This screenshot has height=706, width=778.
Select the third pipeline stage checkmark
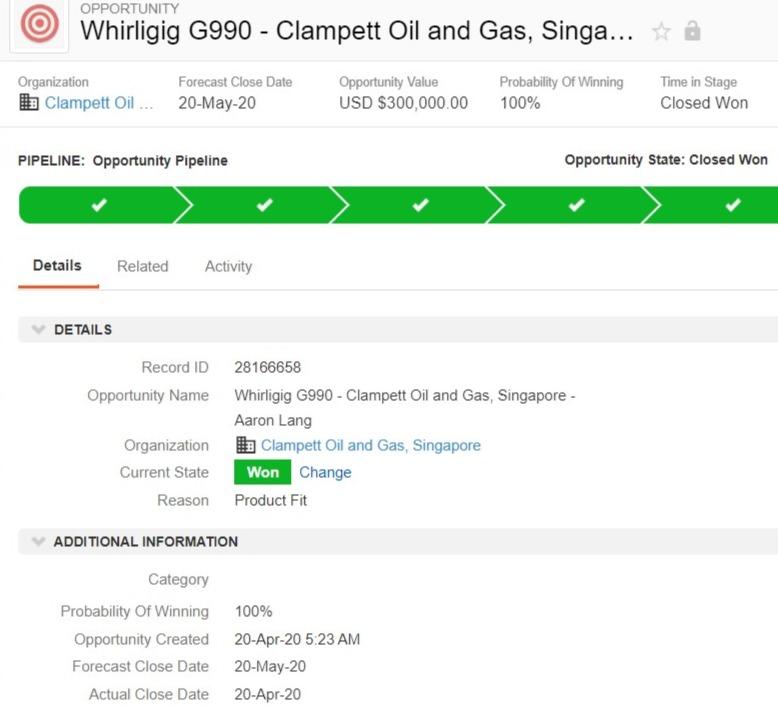(x=420, y=204)
